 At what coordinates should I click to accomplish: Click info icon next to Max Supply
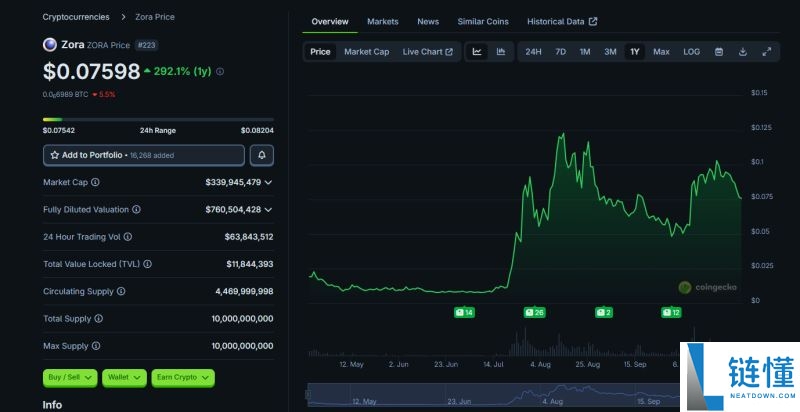[x=95, y=346]
